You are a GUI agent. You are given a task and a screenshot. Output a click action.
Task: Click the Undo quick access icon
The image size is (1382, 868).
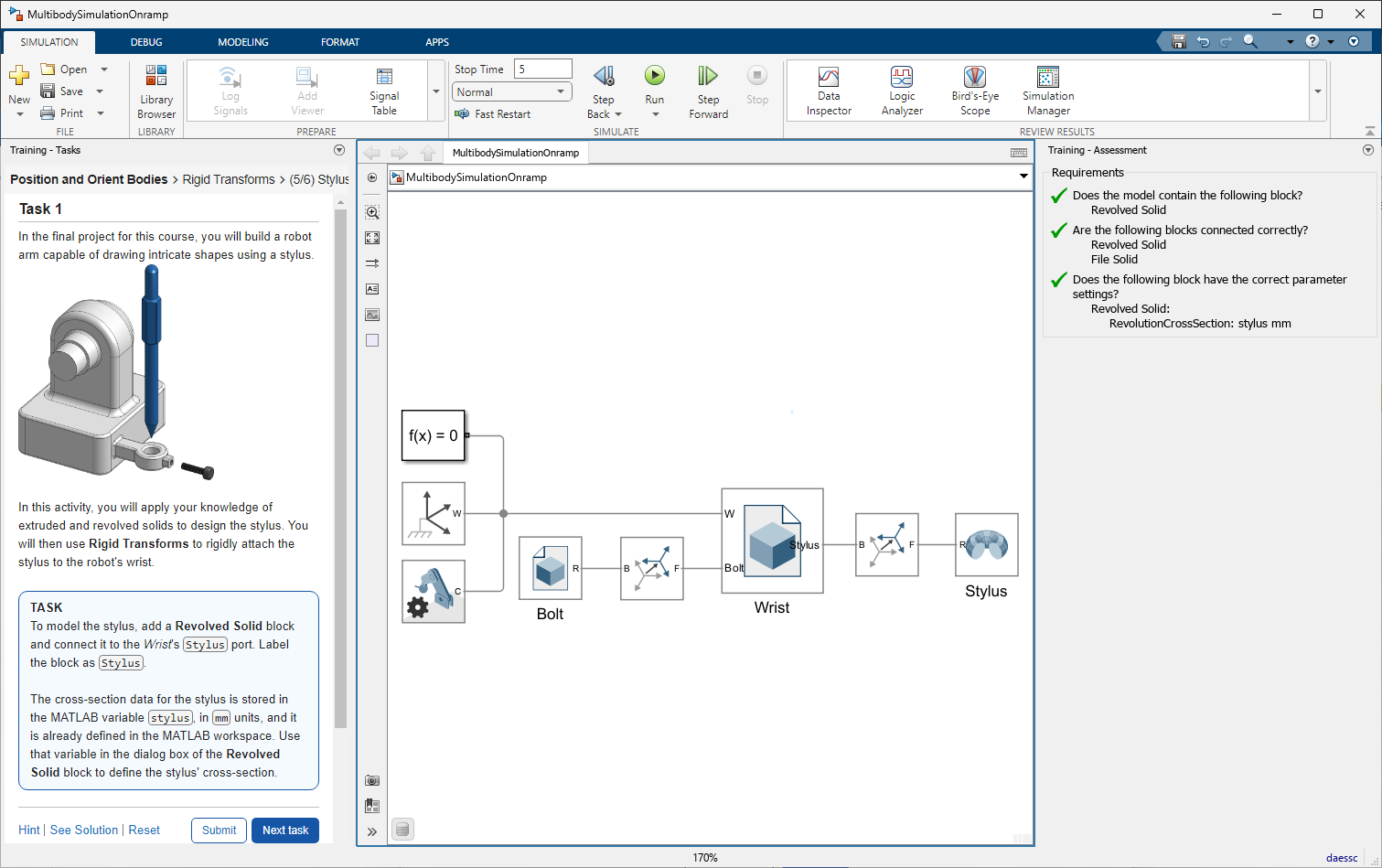tap(1203, 42)
